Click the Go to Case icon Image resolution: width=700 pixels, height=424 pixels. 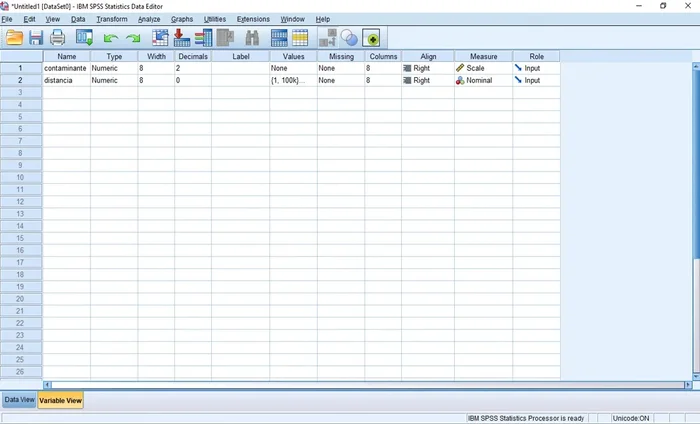[x=160, y=38]
